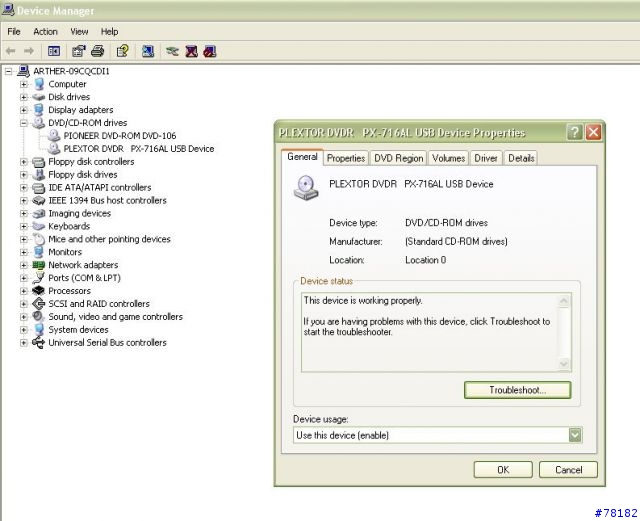
Task: Click the Display adapters category icon
Action: point(39,110)
